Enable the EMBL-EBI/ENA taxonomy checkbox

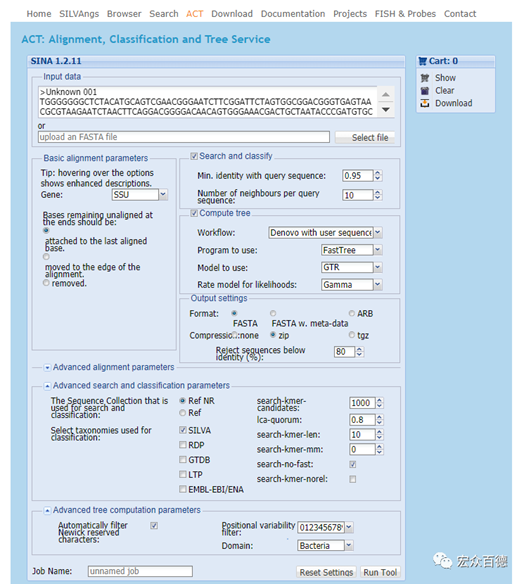coord(183,489)
